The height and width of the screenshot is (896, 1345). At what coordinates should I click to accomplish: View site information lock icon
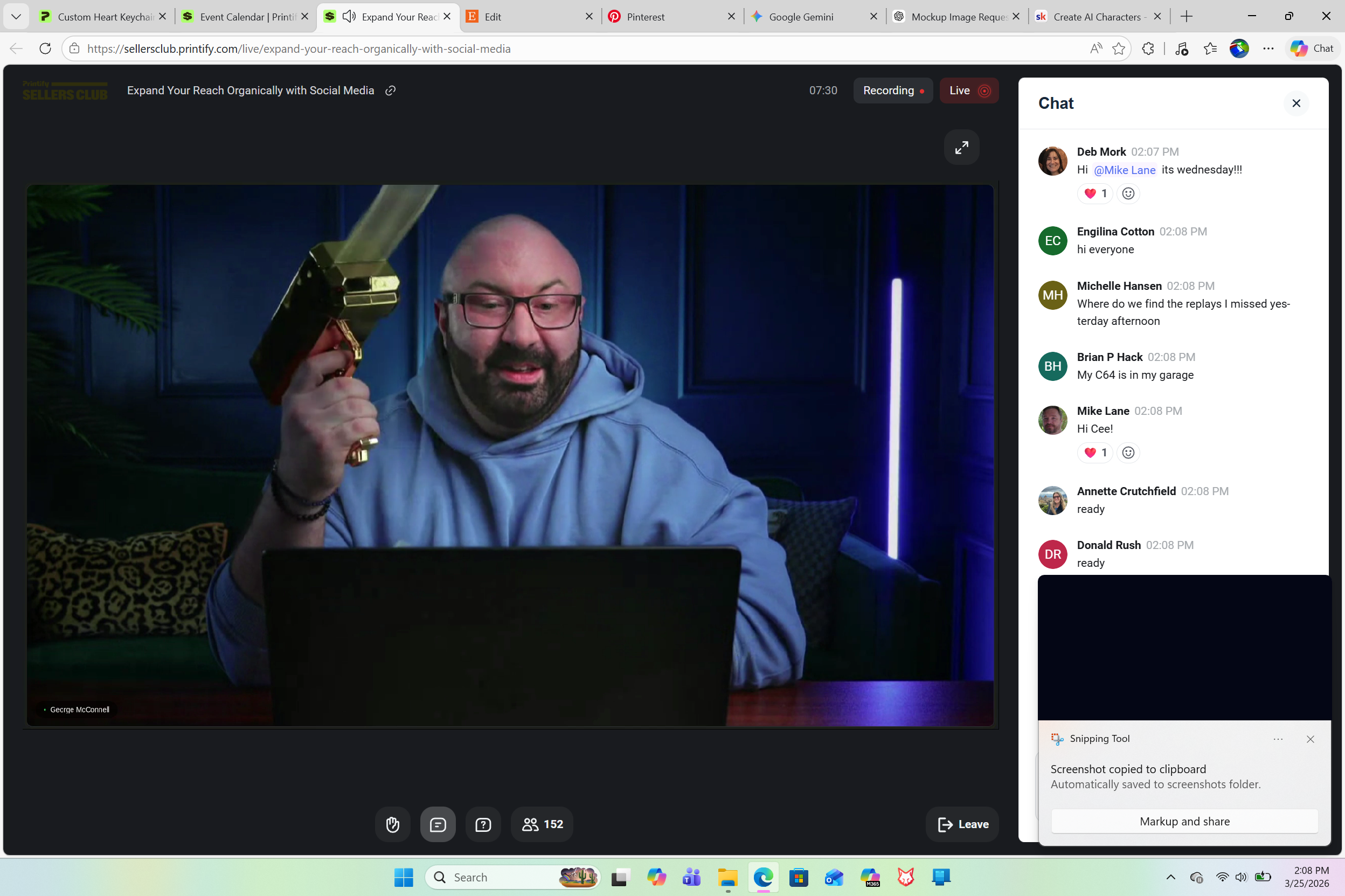pyautogui.click(x=74, y=48)
